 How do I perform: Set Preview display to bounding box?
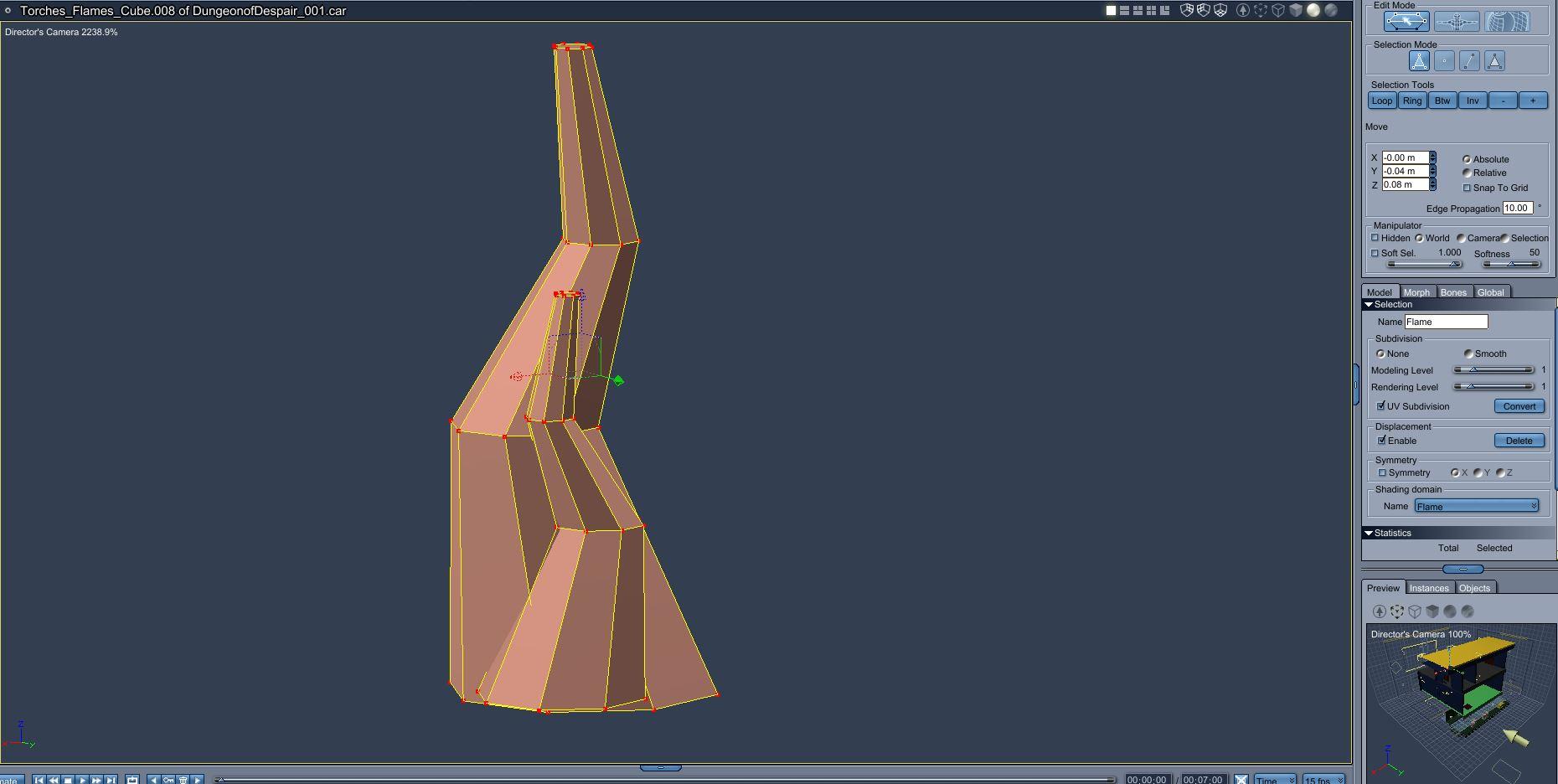pyautogui.click(x=1397, y=611)
